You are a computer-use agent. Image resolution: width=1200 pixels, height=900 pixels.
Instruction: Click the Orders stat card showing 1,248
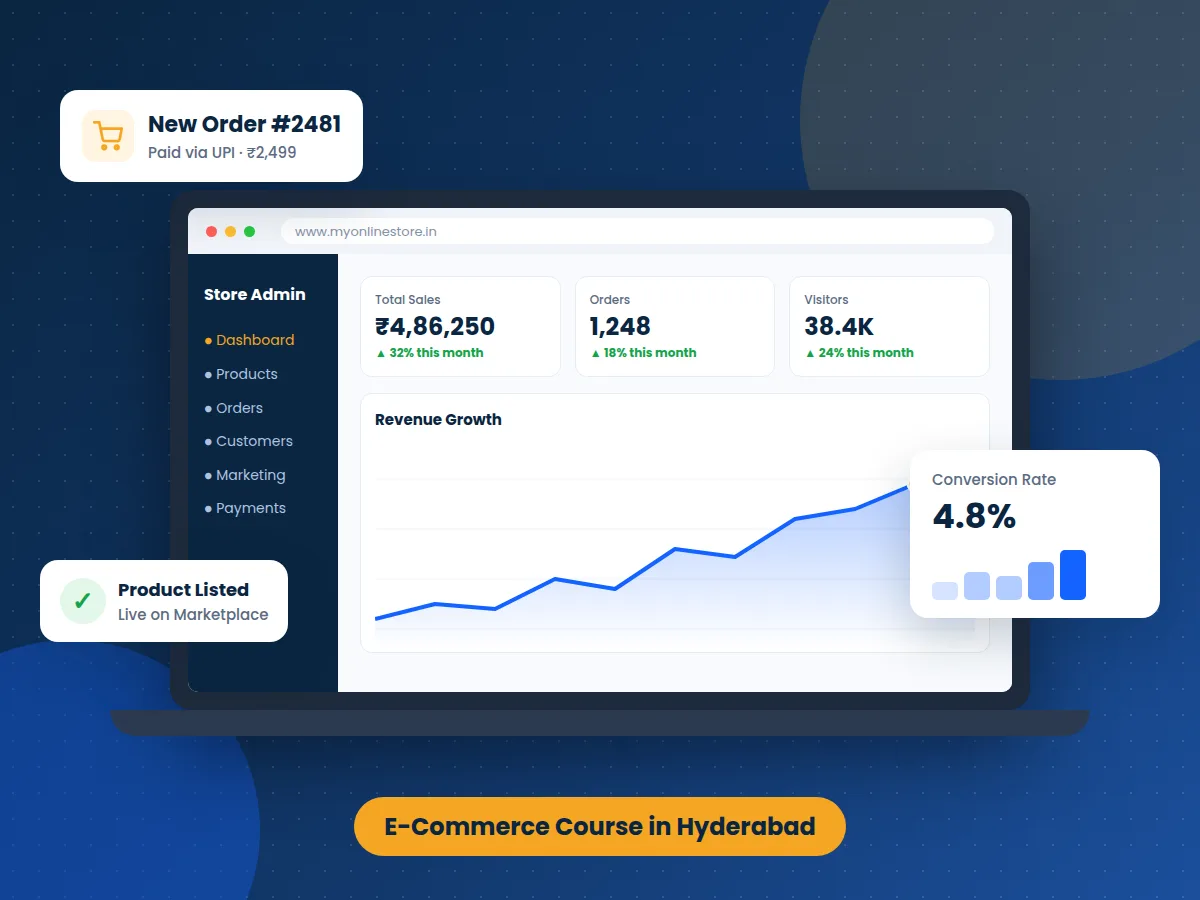pos(675,326)
